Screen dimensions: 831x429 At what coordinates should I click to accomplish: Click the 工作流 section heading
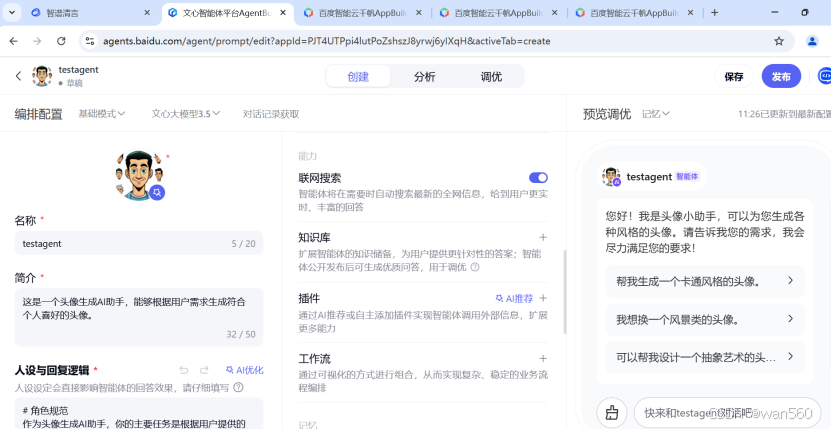(x=314, y=358)
